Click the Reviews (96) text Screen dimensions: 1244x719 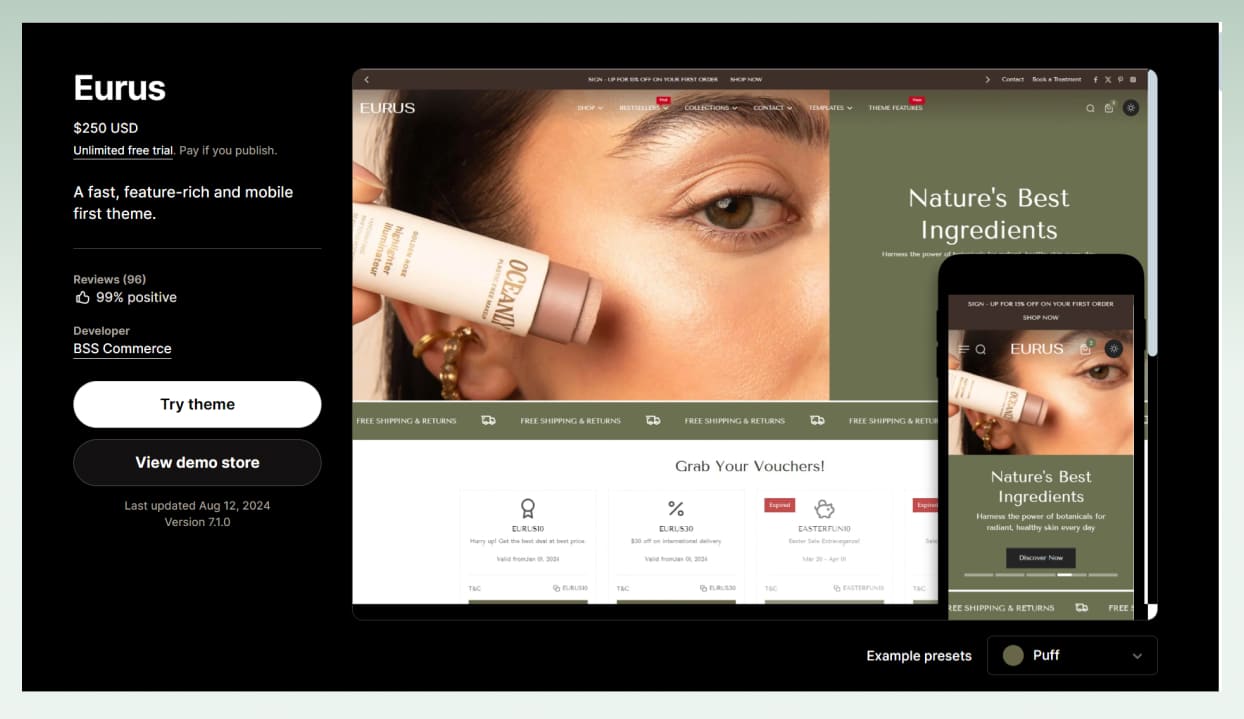(109, 279)
